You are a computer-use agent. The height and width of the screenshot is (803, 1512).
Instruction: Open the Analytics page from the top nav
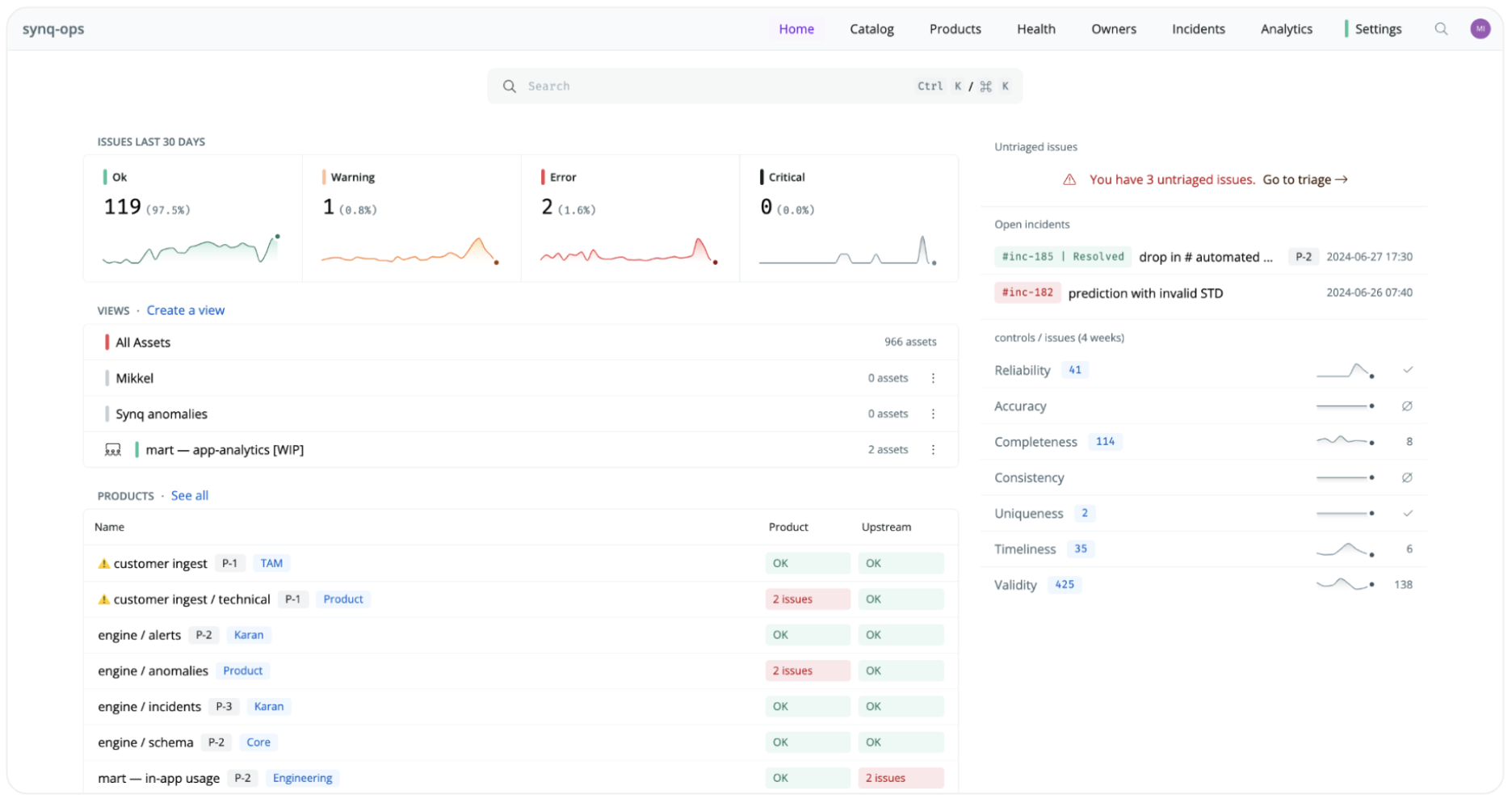pos(1285,28)
